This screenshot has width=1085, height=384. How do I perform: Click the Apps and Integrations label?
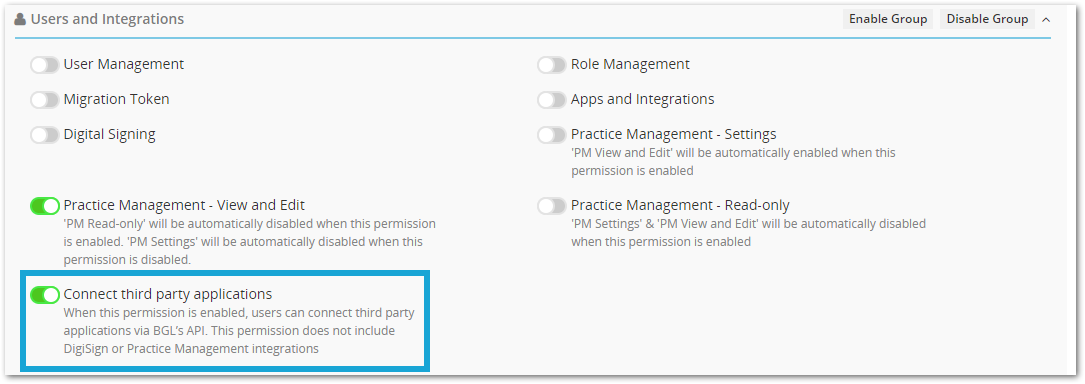643,100
